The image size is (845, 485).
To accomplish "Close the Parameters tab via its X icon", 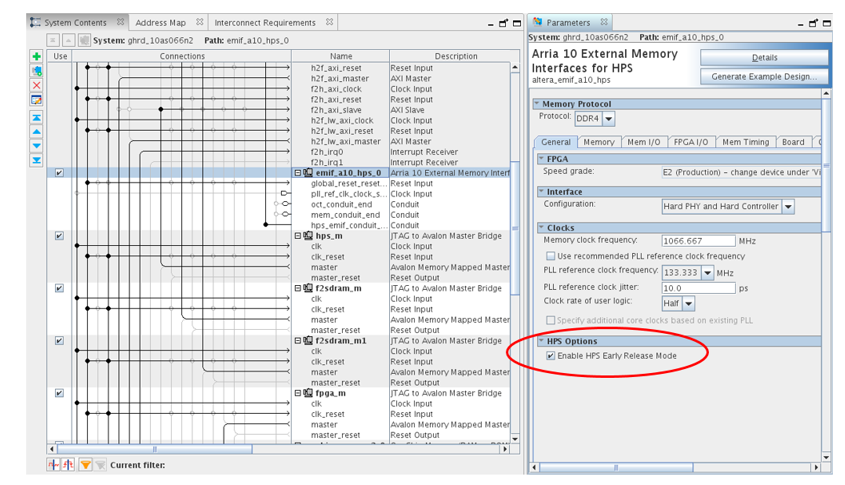I will pos(604,22).
